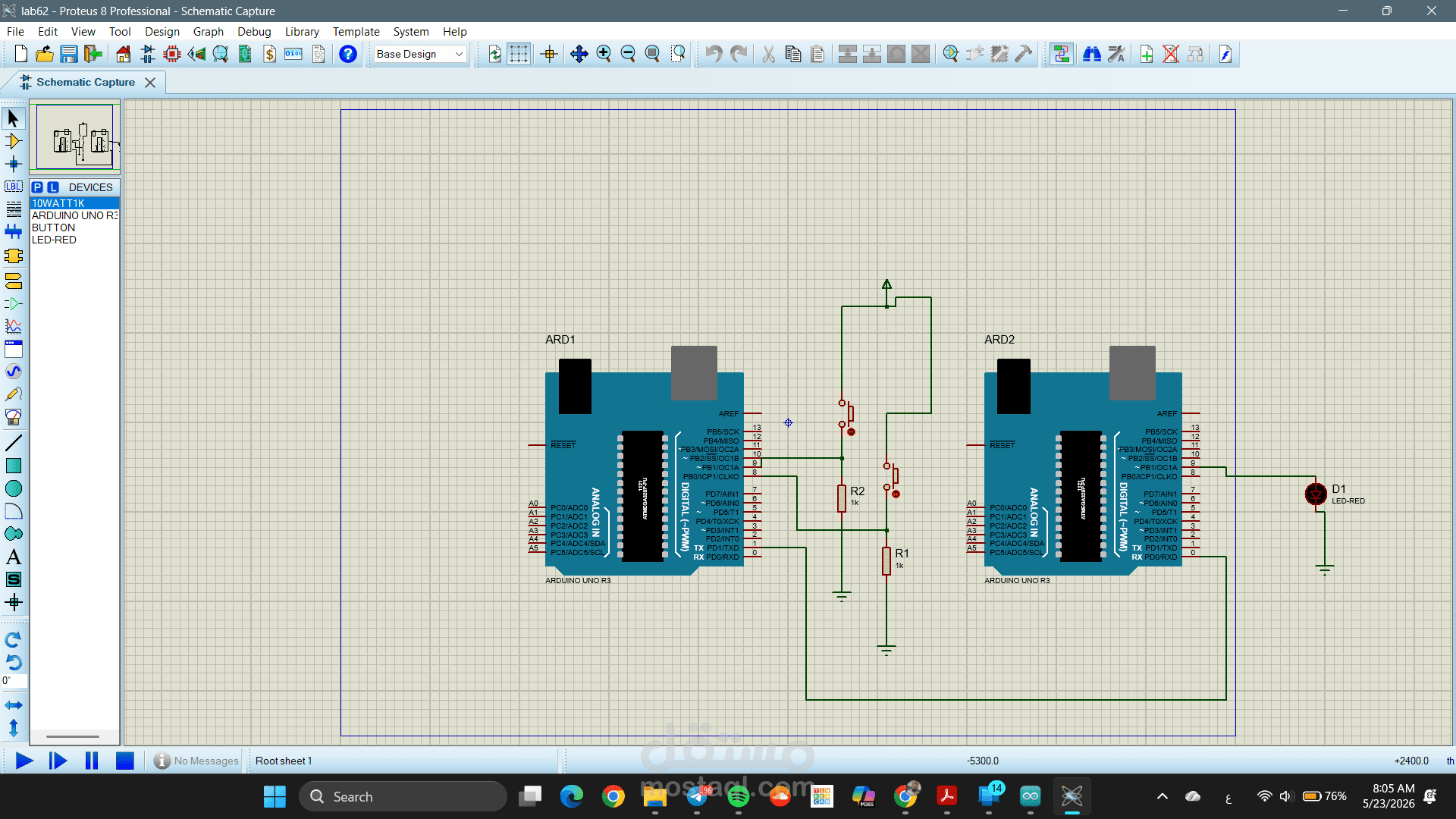Select the 2D Graphics Arc tool

click(x=13, y=511)
